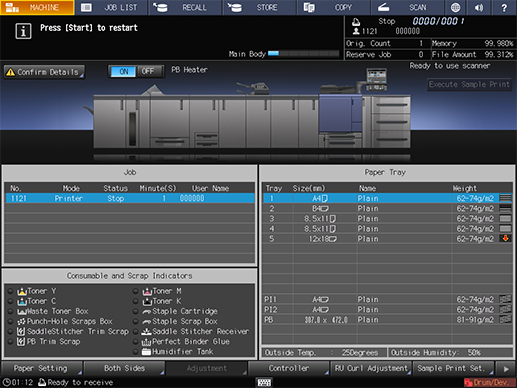
Task: Select job 1121 row in Job list
Action: [130, 198]
